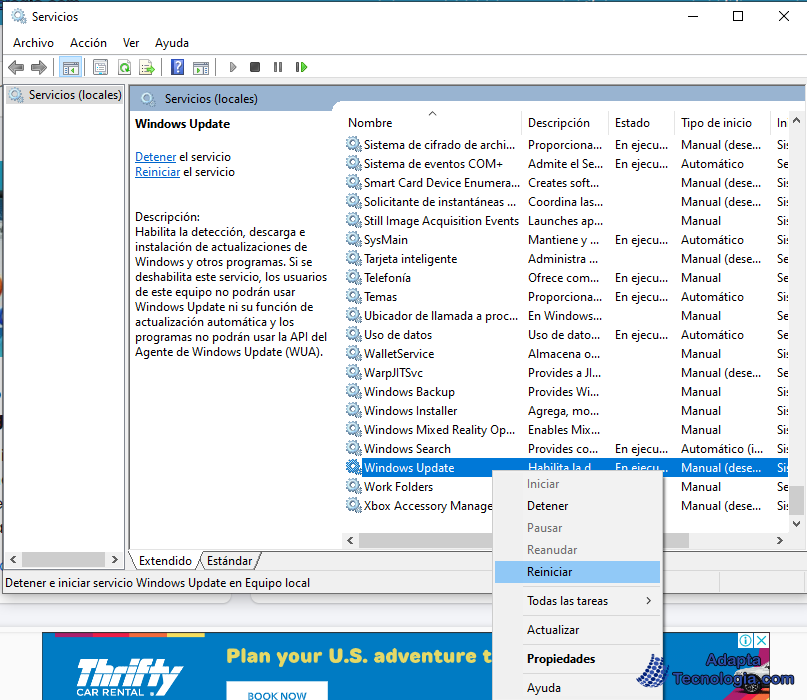
Task: Click the Export List toolbar icon
Action: coord(147,67)
